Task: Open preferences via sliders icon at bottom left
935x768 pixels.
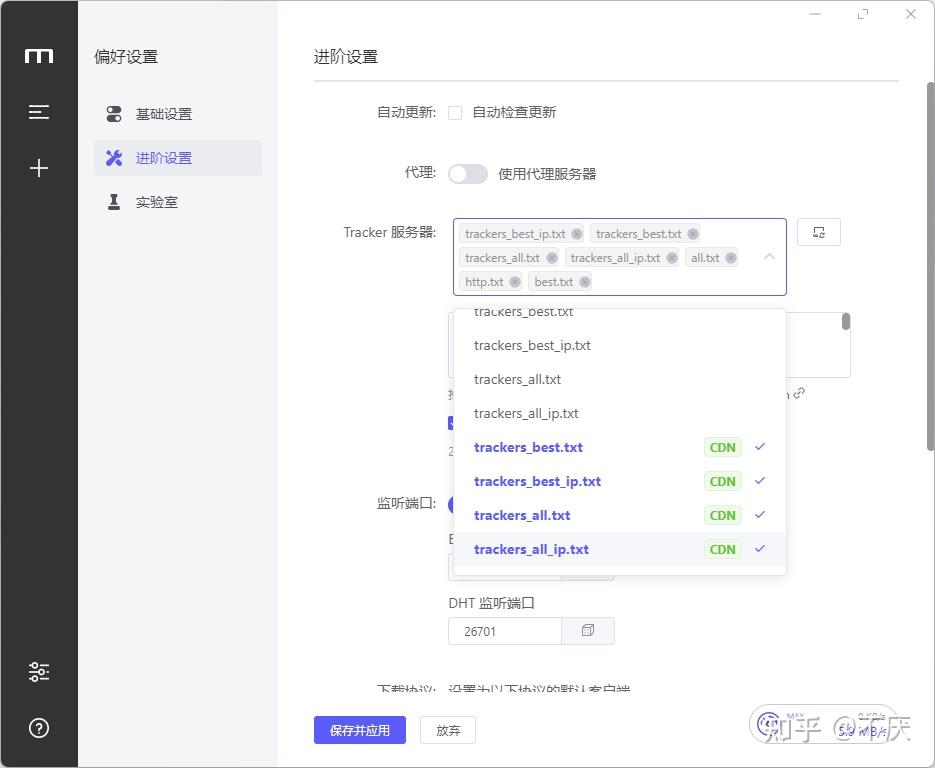Action: tap(38, 672)
